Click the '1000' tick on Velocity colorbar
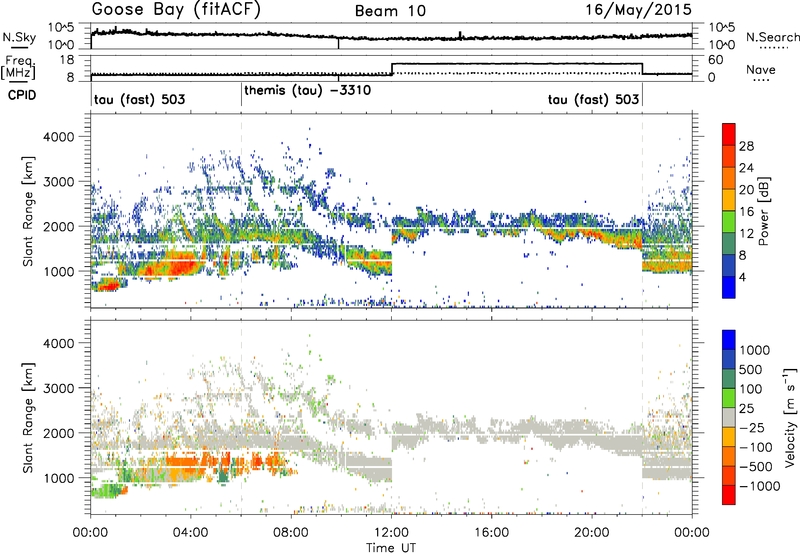Screen dimensions: 800x554 click(x=754, y=350)
